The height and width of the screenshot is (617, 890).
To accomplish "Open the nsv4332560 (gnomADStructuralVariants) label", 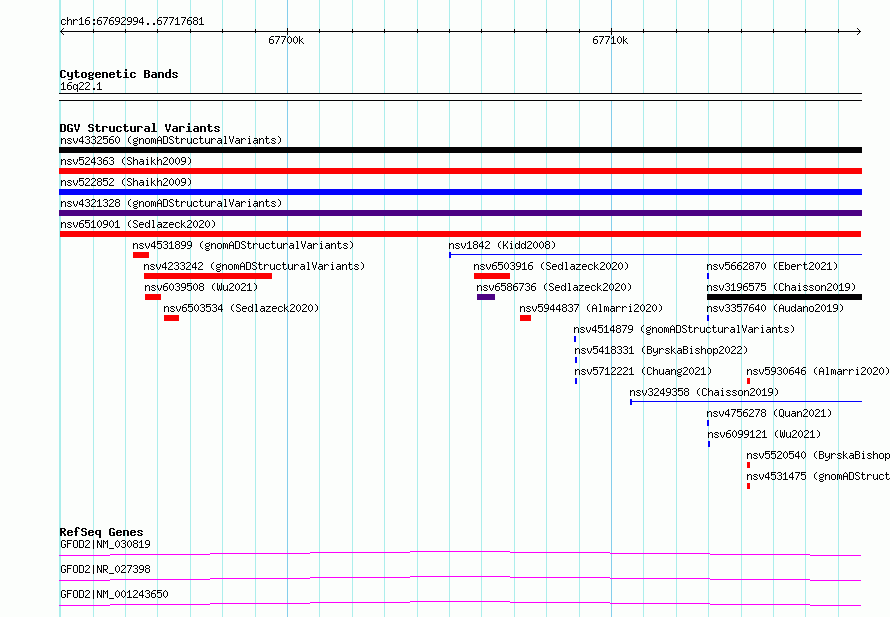I will point(171,140).
